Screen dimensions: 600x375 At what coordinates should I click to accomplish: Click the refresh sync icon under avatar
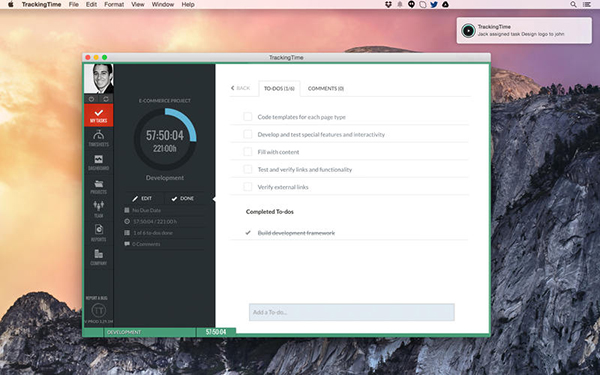pos(106,99)
